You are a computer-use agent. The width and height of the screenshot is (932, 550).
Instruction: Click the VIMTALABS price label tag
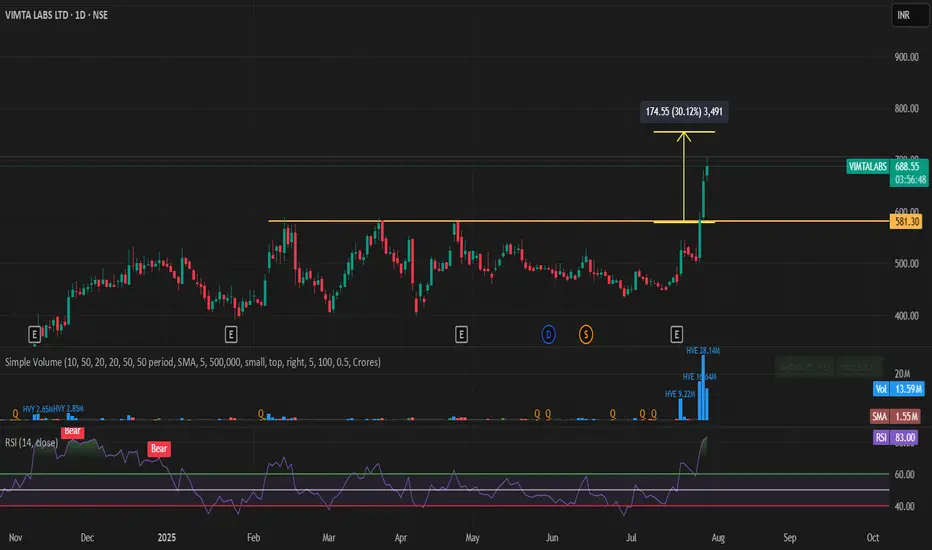[x=868, y=166]
